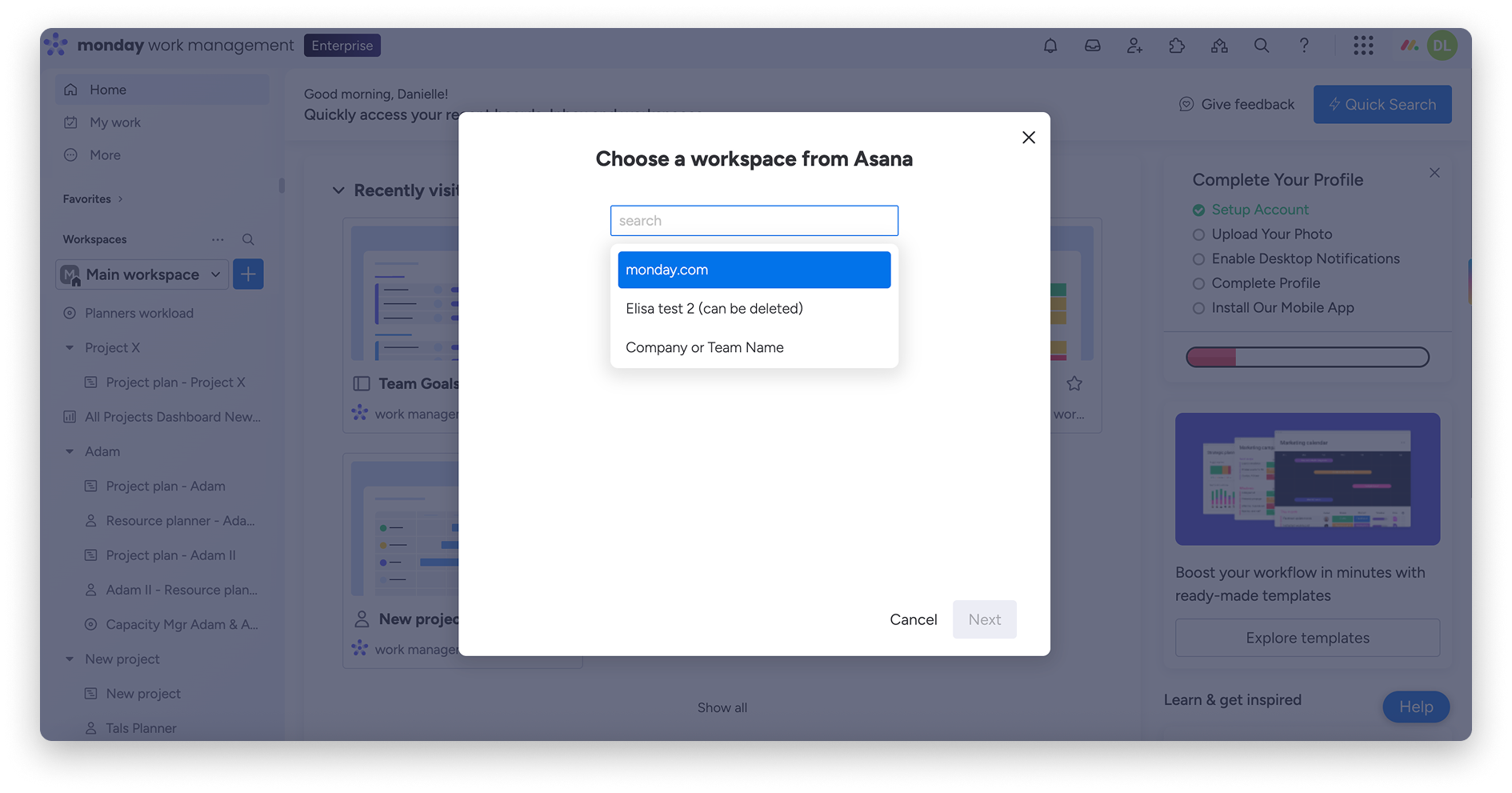Open the products switcher grid icon

1363,46
